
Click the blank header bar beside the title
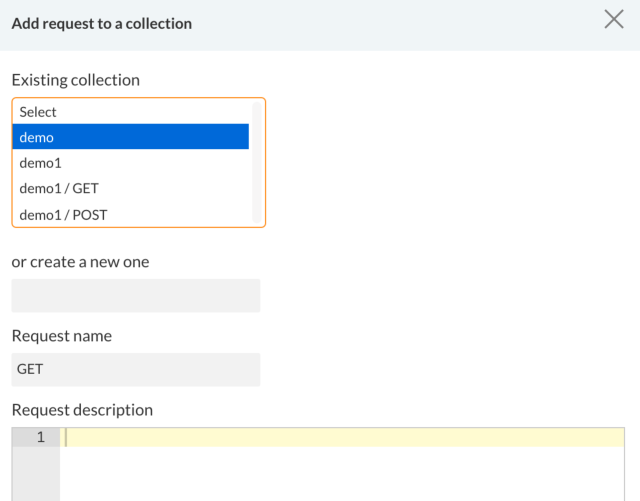[x=400, y=23]
